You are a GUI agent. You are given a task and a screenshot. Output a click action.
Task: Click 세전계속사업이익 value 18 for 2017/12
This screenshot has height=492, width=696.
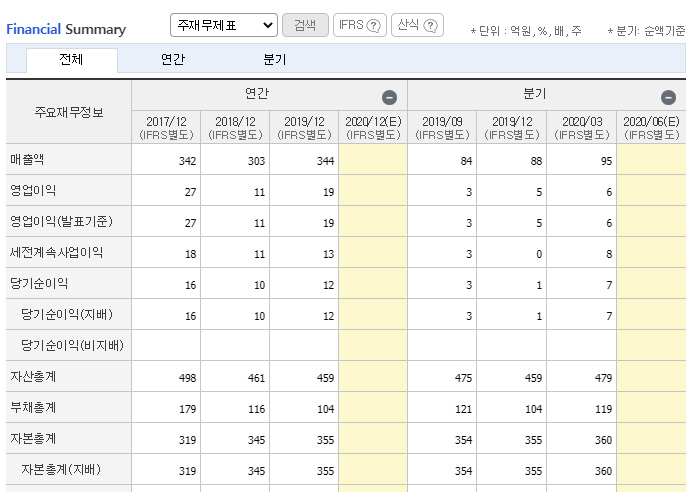tap(190, 254)
